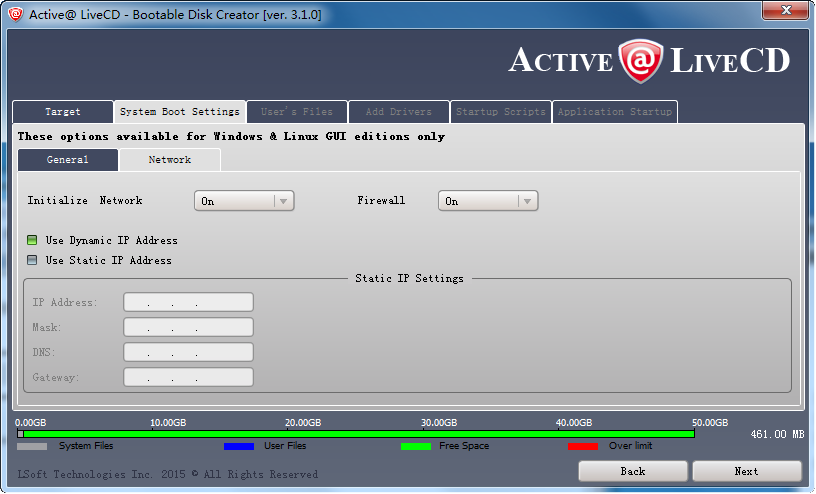Open the Target tab
The height and width of the screenshot is (494, 816).
click(x=62, y=112)
